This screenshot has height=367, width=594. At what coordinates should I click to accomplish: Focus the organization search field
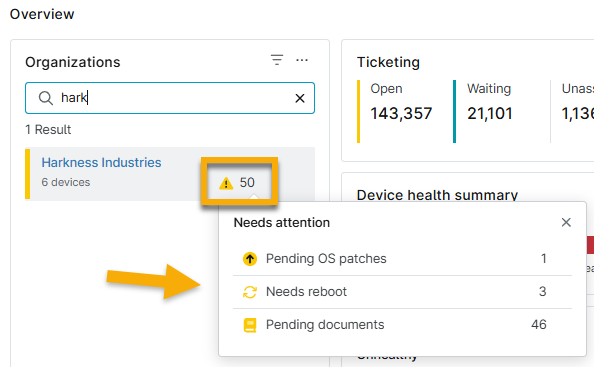point(170,98)
